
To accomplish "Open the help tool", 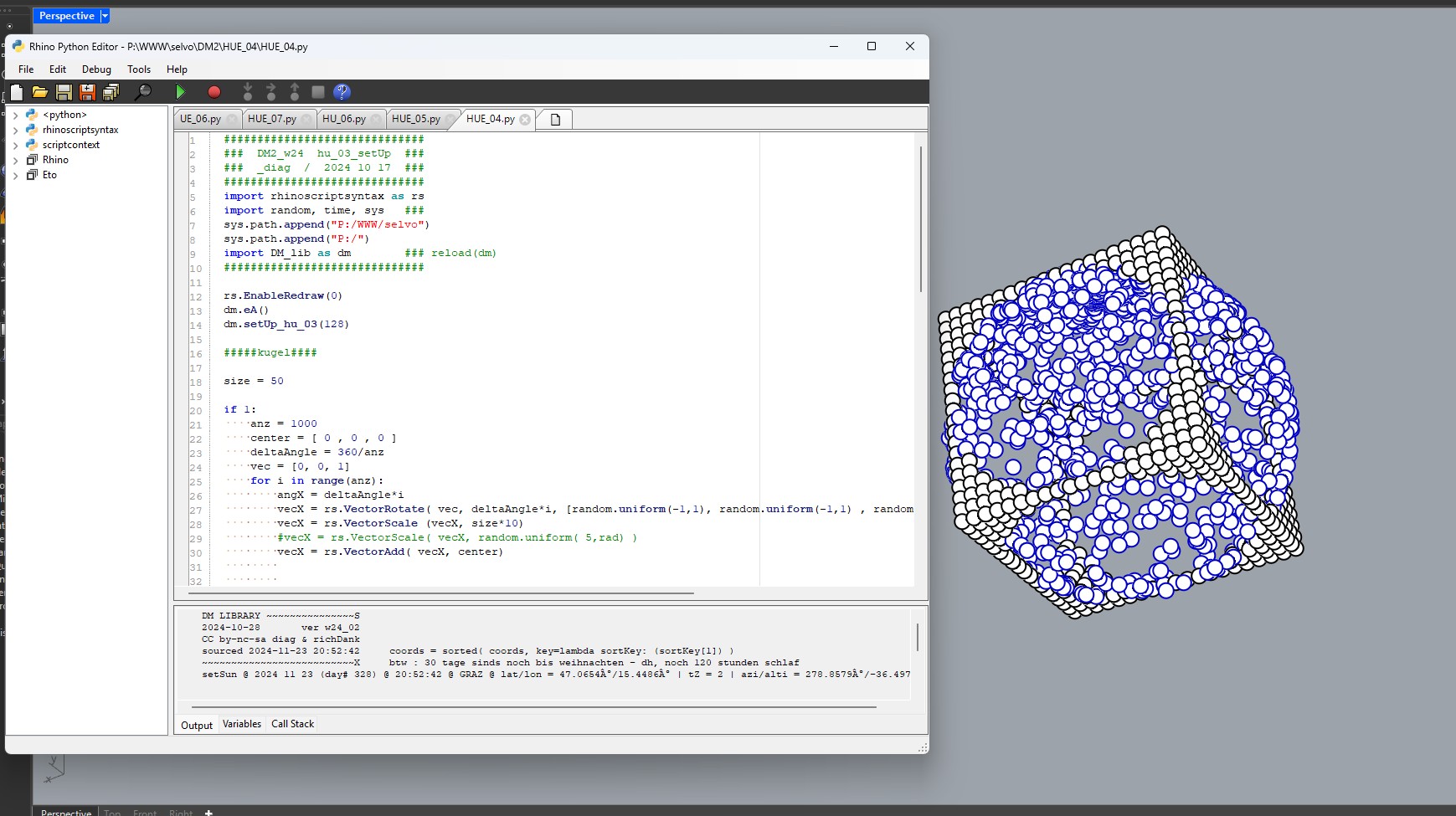I will [x=342, y=92].
